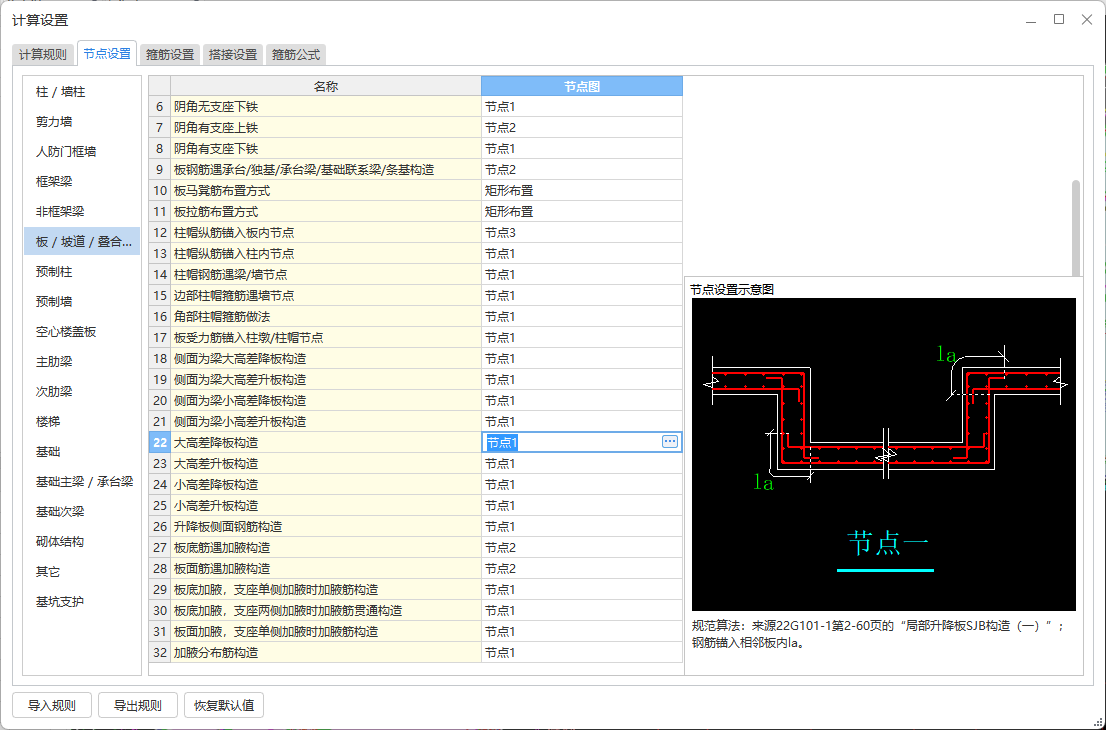Select the row 加腋分布筋构造
Screen dimensions: 1106x730
[x=415, y=652]
